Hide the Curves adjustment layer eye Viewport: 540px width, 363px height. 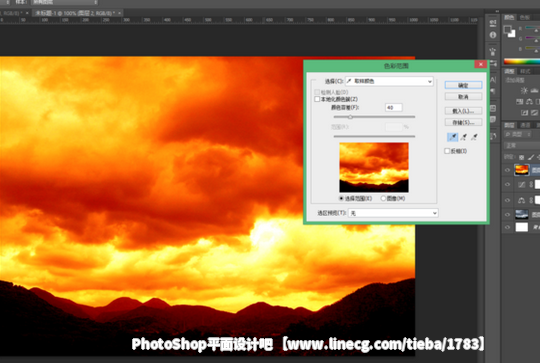tap(507, 185)
